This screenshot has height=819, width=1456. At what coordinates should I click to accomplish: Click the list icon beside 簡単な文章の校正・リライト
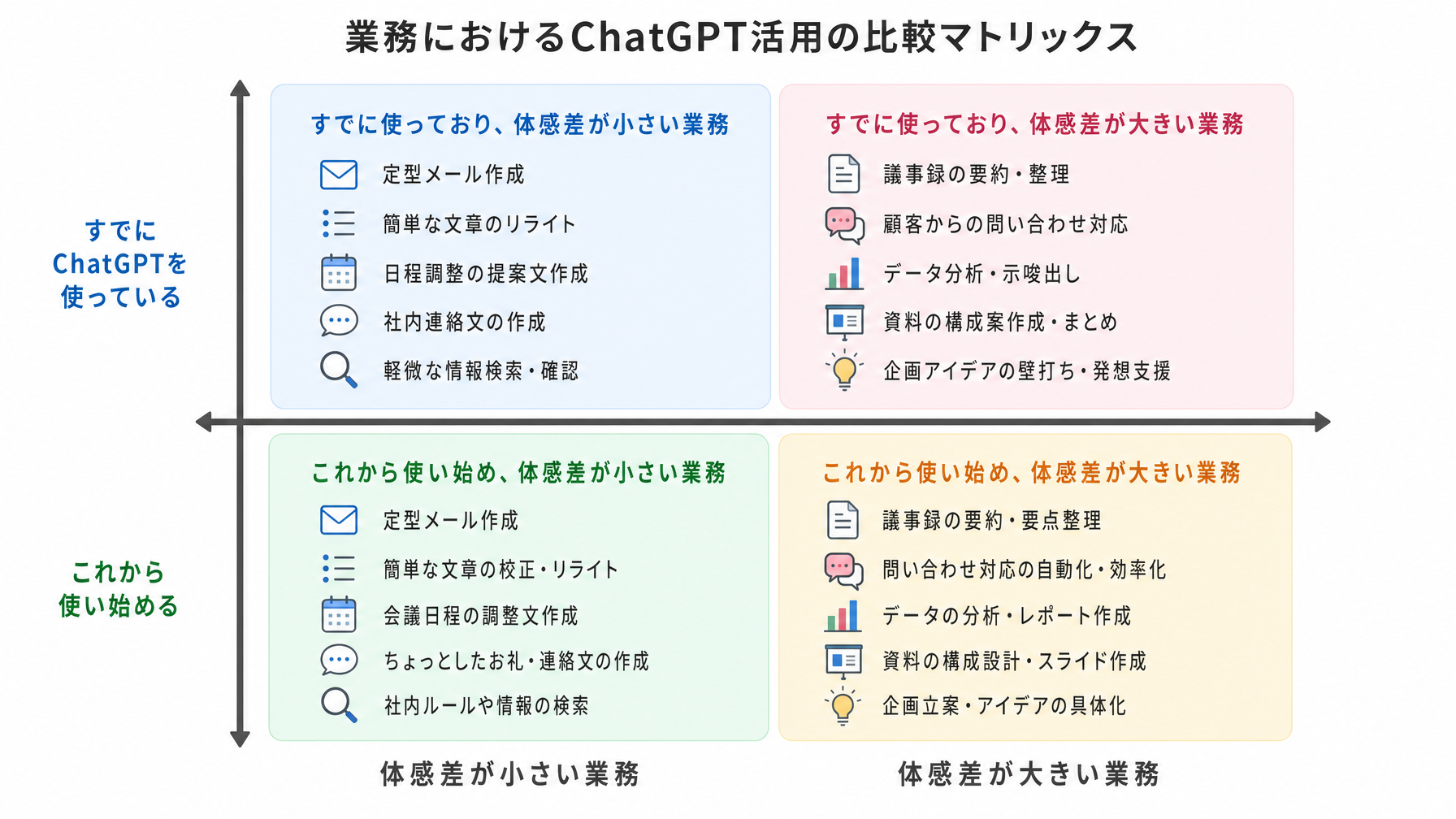(339, 569)
